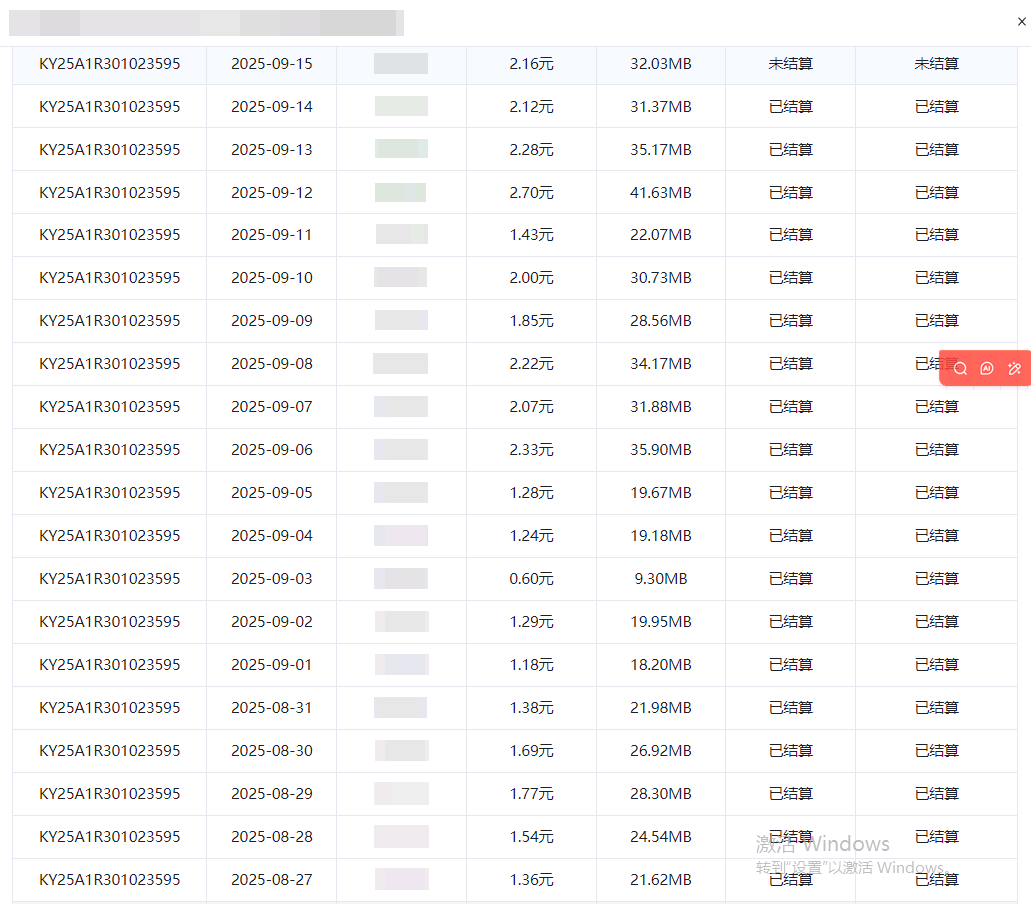Viewport: 1031px width, 904px height.
Task: Select date 2025-09-01
Action: click(272, 665)
